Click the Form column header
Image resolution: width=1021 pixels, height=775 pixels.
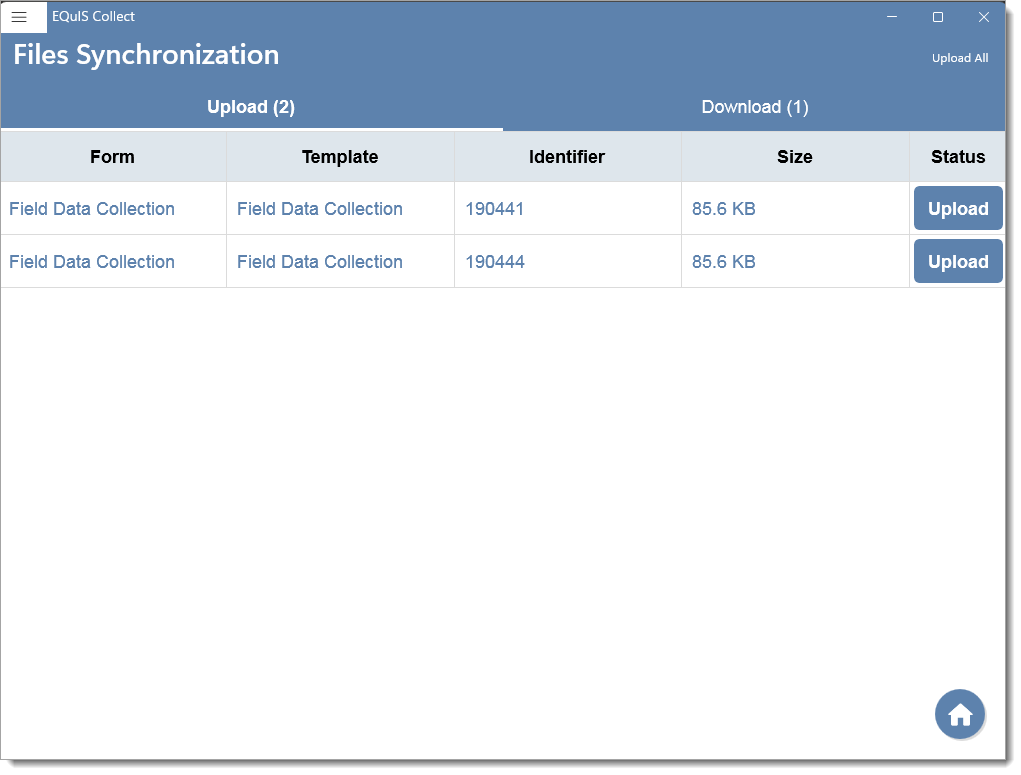tap(113, 157)
